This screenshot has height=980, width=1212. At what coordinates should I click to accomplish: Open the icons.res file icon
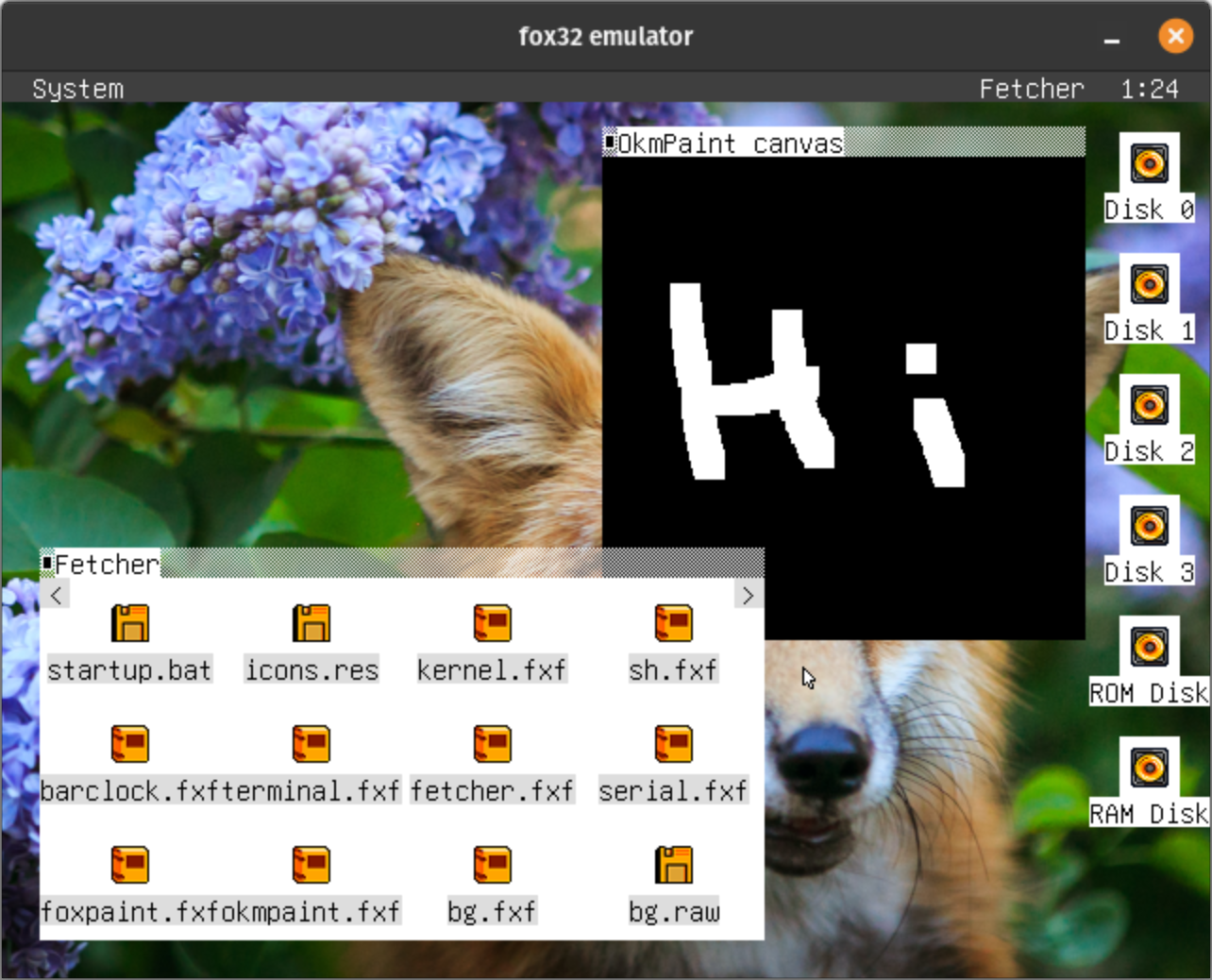pos(311,623)
